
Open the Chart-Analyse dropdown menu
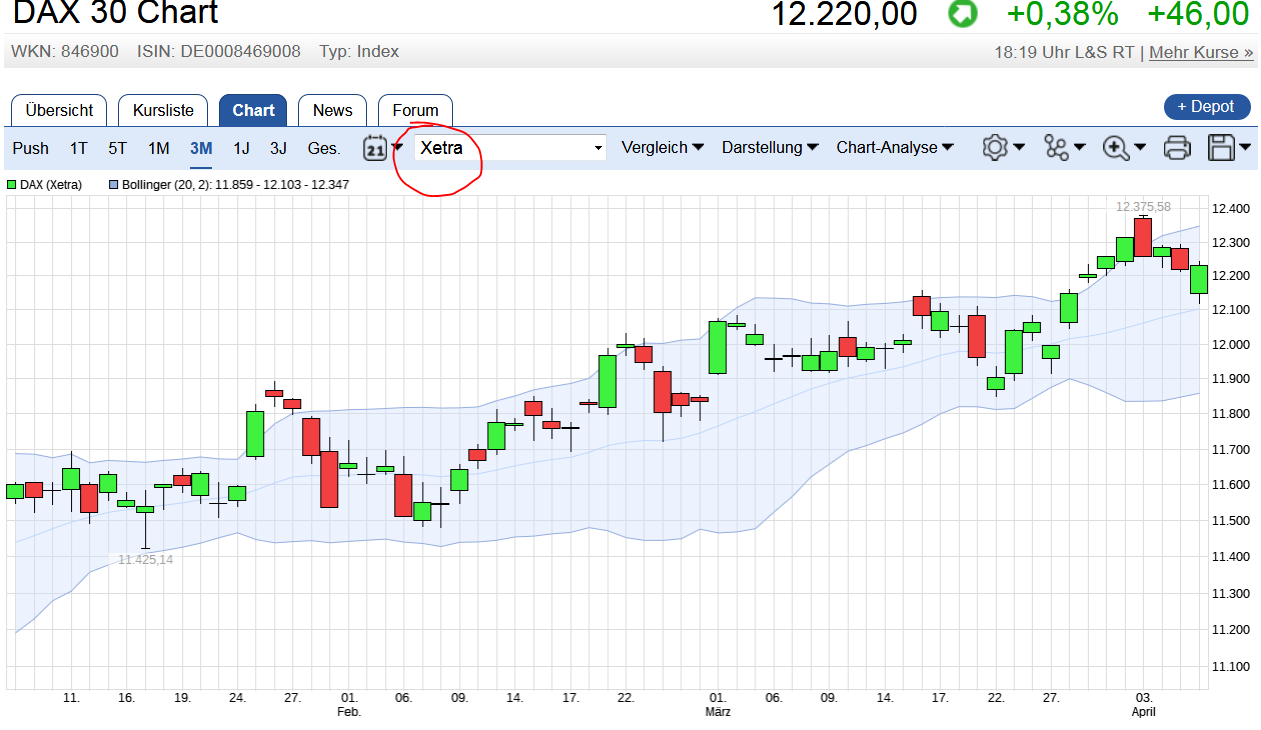pyautogui.click(x=895, y=148)
